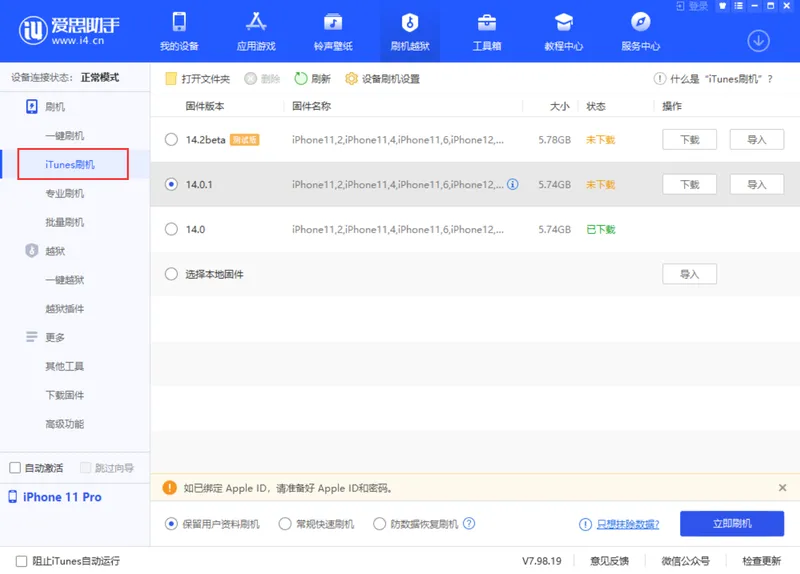Image resolution: width=800 pixels, height=574 pixels.
Task: Open the 服务中心 service center
Action: pyautogui.click(x=641, y=31)
